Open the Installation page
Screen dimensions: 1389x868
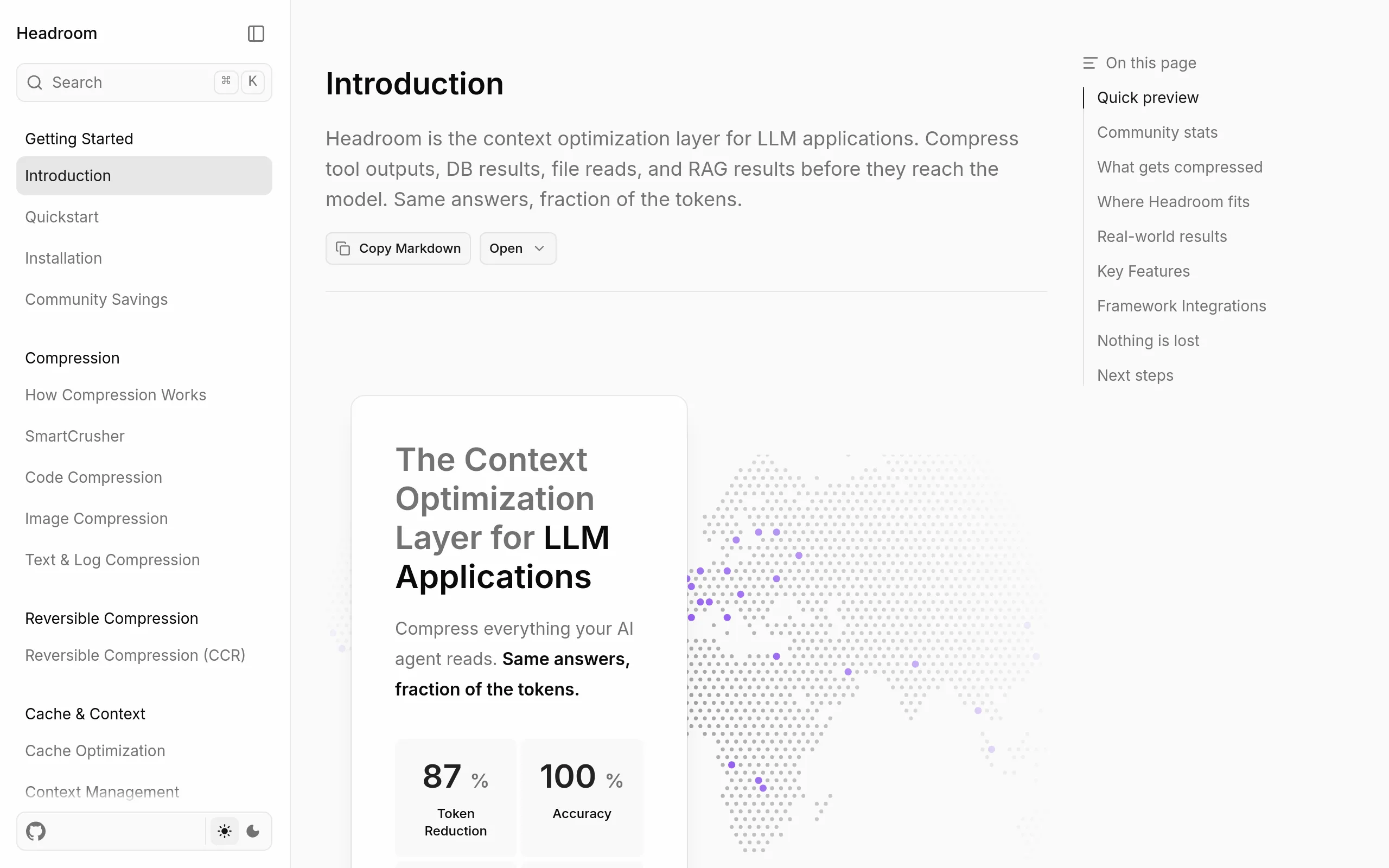point(63,258)
